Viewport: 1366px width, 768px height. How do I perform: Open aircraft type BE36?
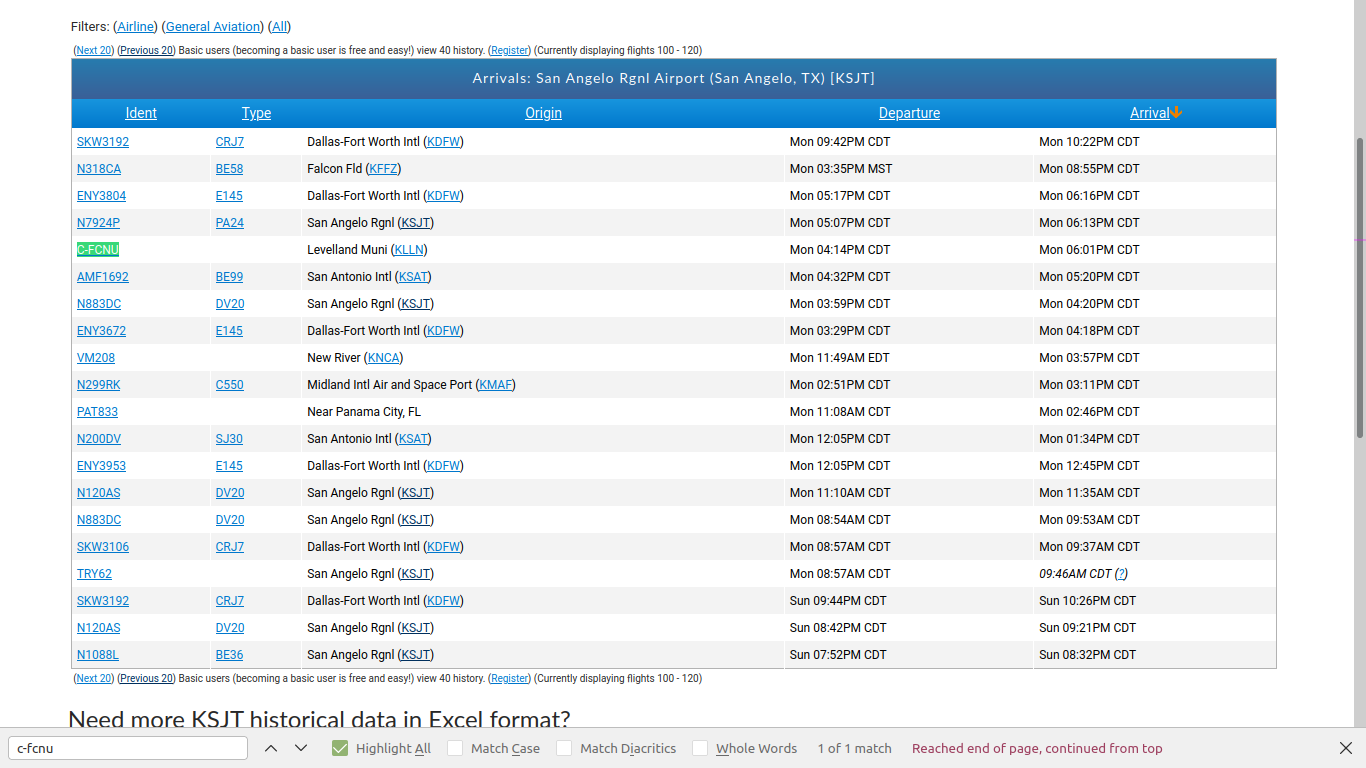click(229, 655)
